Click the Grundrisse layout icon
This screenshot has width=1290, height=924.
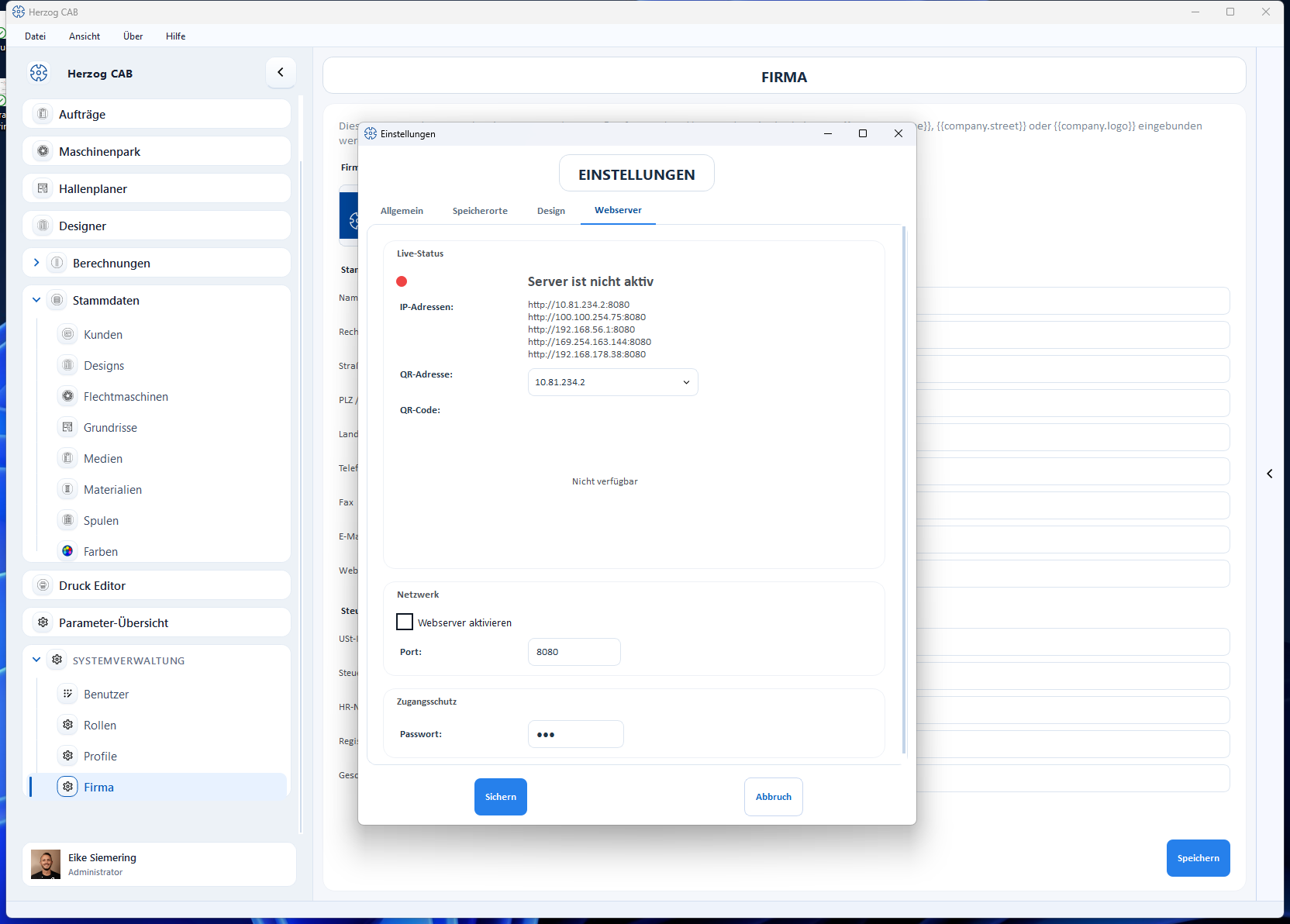point(68,427)
